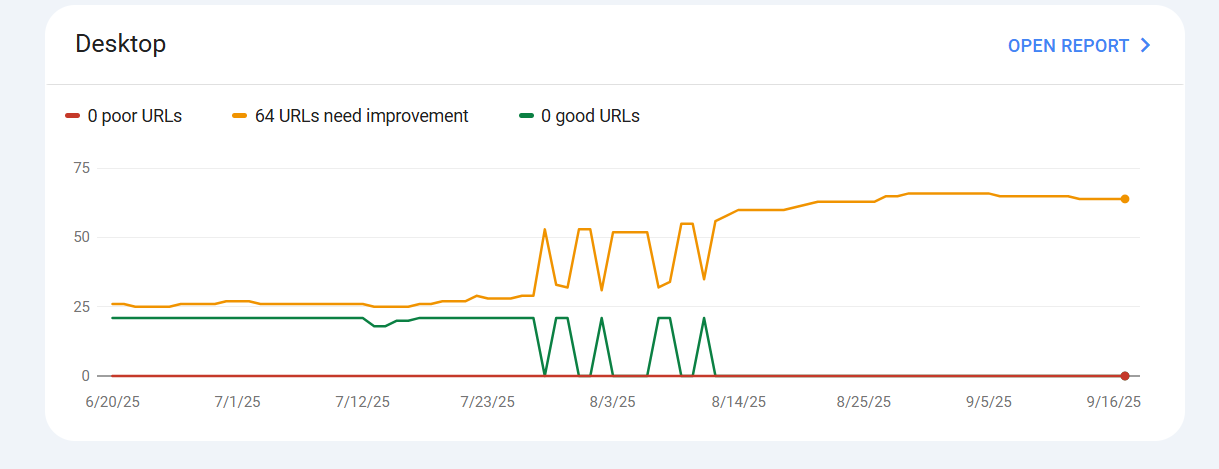The width and height of the screenshot is (1219, 469).
Task: Click the red poor URLs legend swatch
Action: (72, 116)
